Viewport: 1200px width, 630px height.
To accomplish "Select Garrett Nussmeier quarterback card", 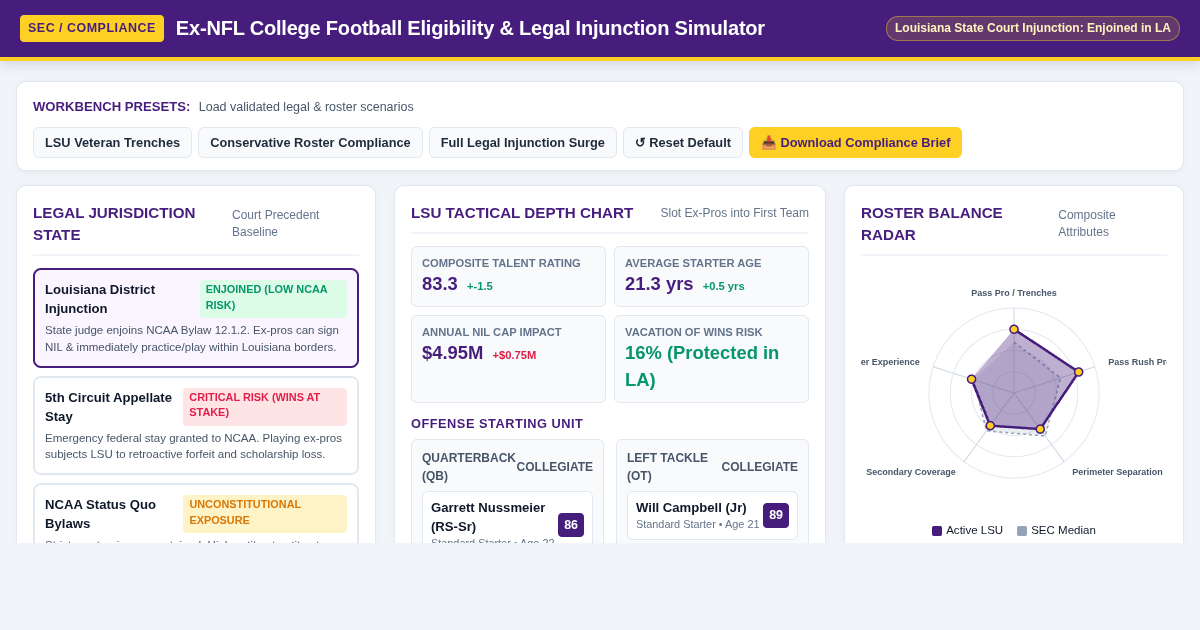I will 507,518.
